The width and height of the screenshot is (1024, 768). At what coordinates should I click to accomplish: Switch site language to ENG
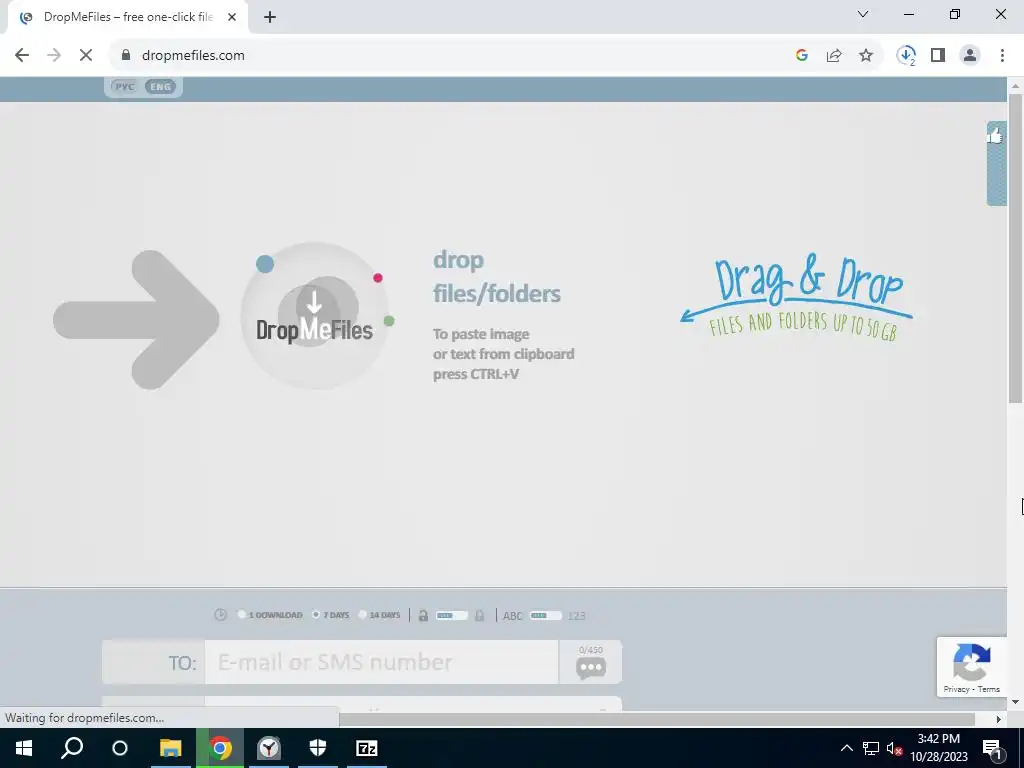tap(160, 87)
